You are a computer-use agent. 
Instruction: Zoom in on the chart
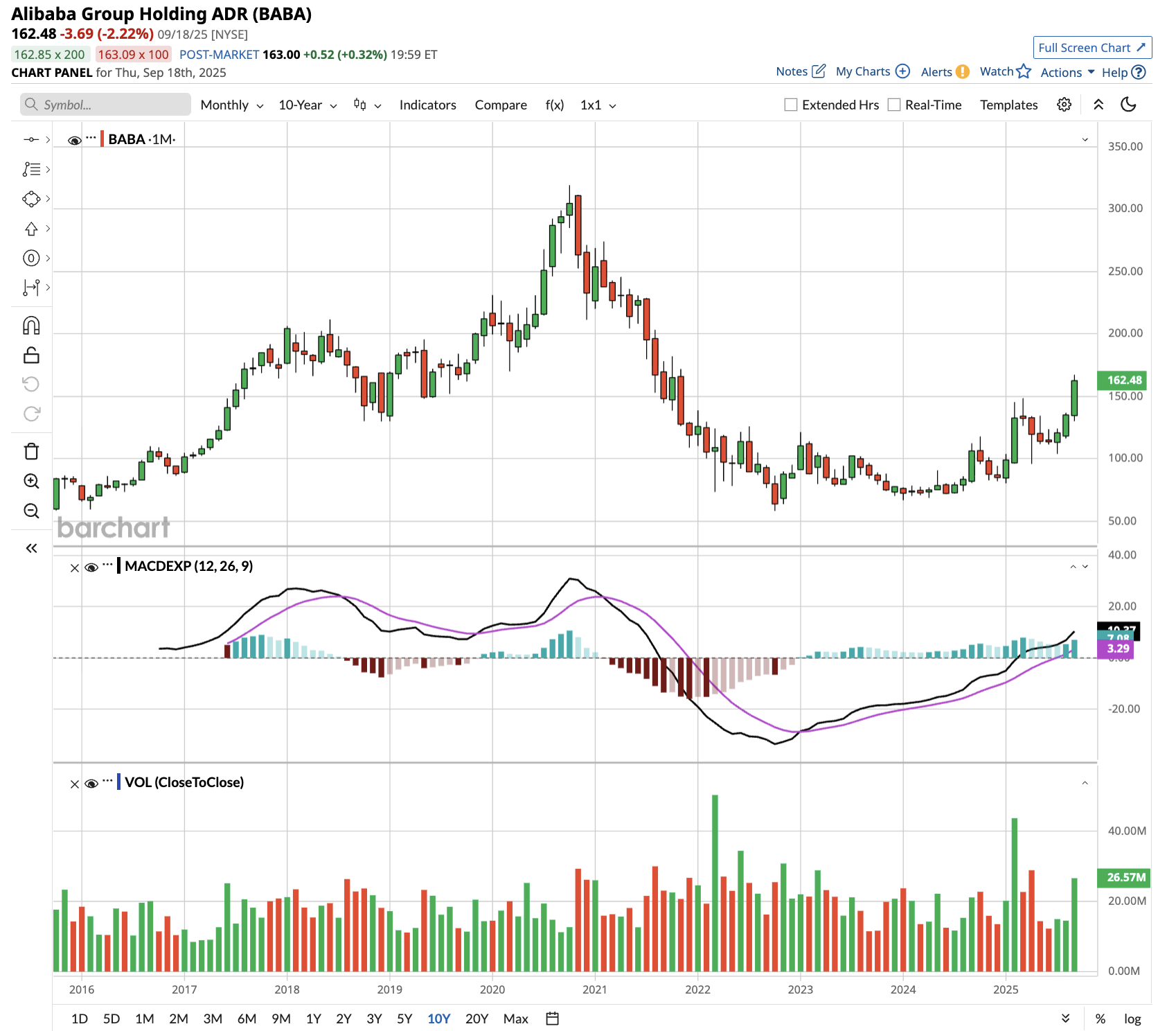click(31, 481)
